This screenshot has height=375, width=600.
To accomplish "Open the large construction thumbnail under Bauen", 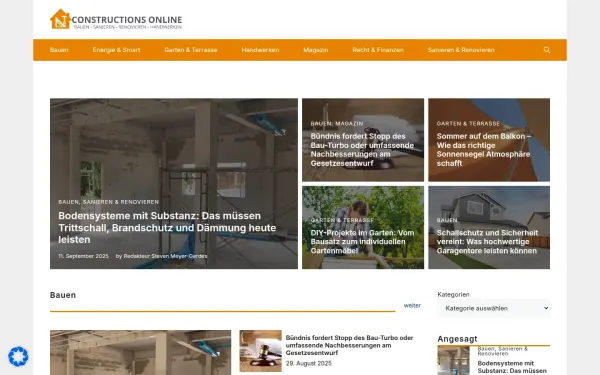I will 140,352.
